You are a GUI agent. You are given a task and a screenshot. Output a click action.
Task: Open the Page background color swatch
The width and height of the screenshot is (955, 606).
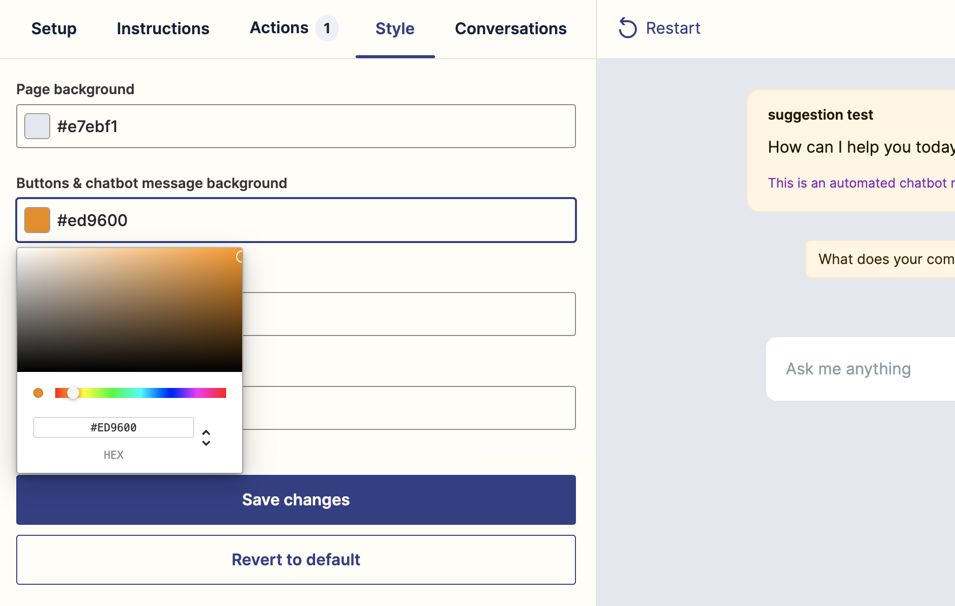pos(37,125)
